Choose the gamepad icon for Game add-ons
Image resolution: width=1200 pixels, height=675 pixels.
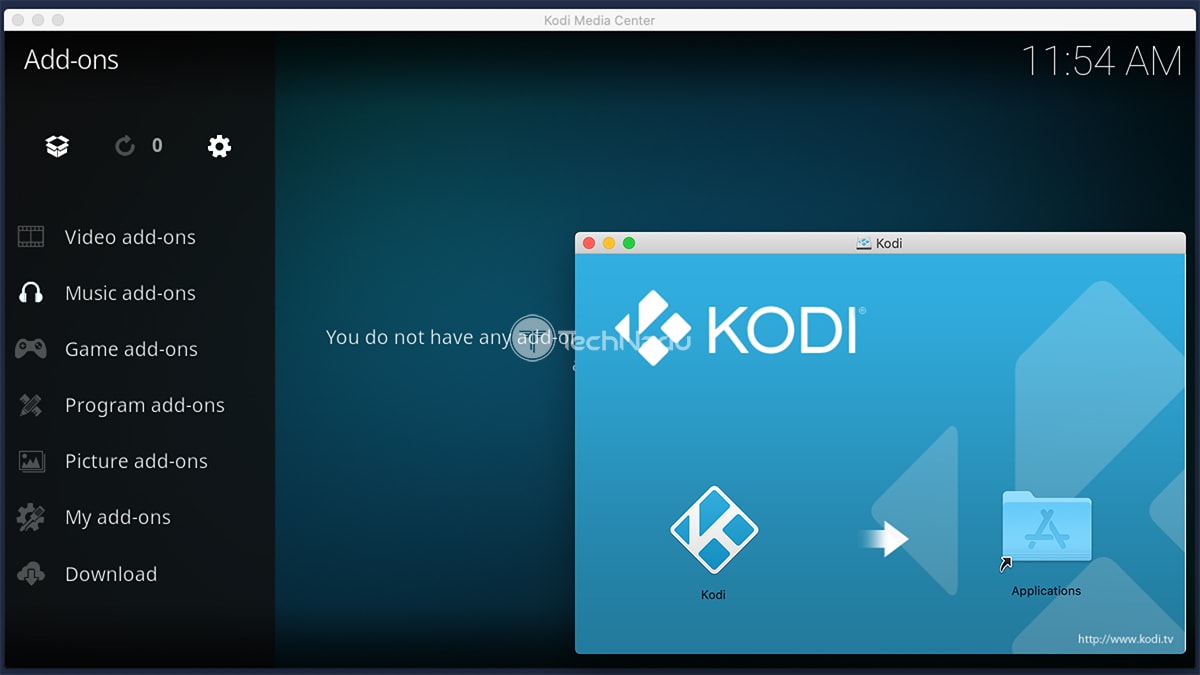point(31,349)
